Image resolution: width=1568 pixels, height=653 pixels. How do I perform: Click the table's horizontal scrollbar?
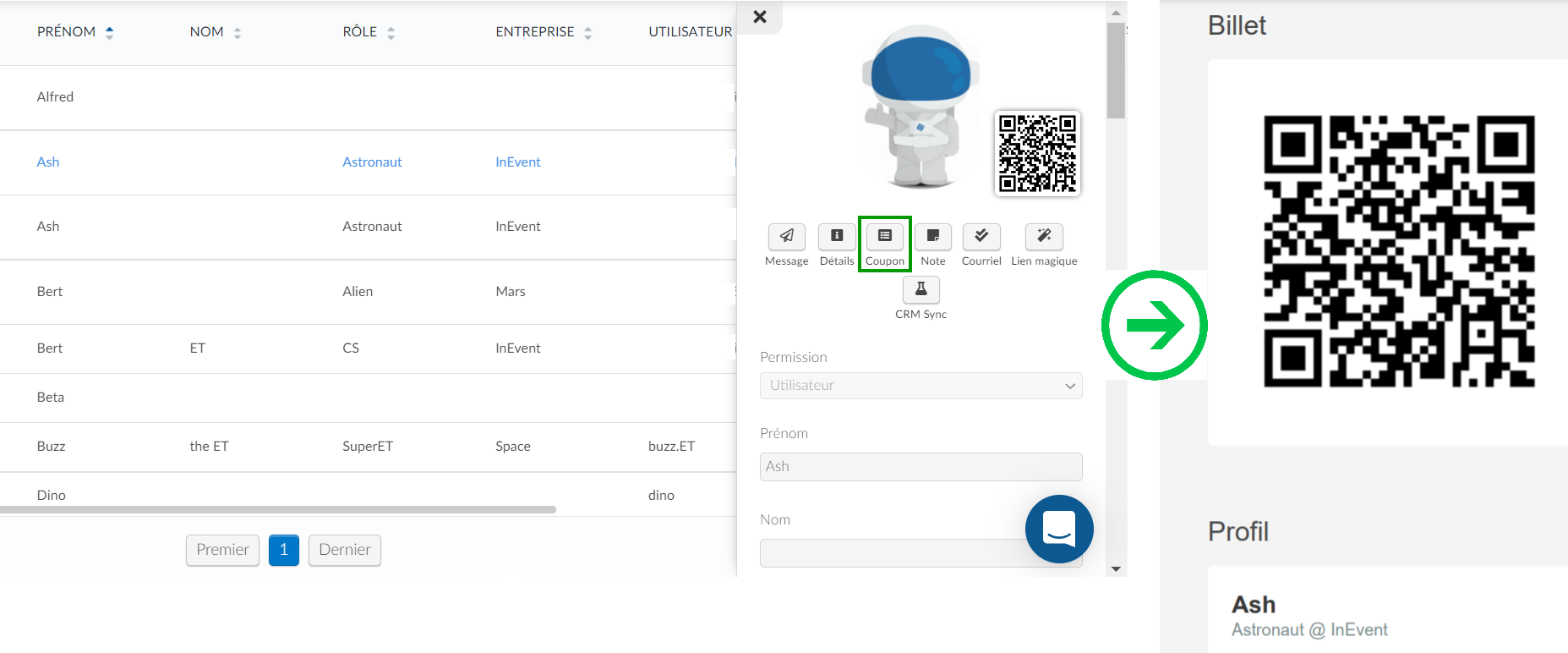278,509
